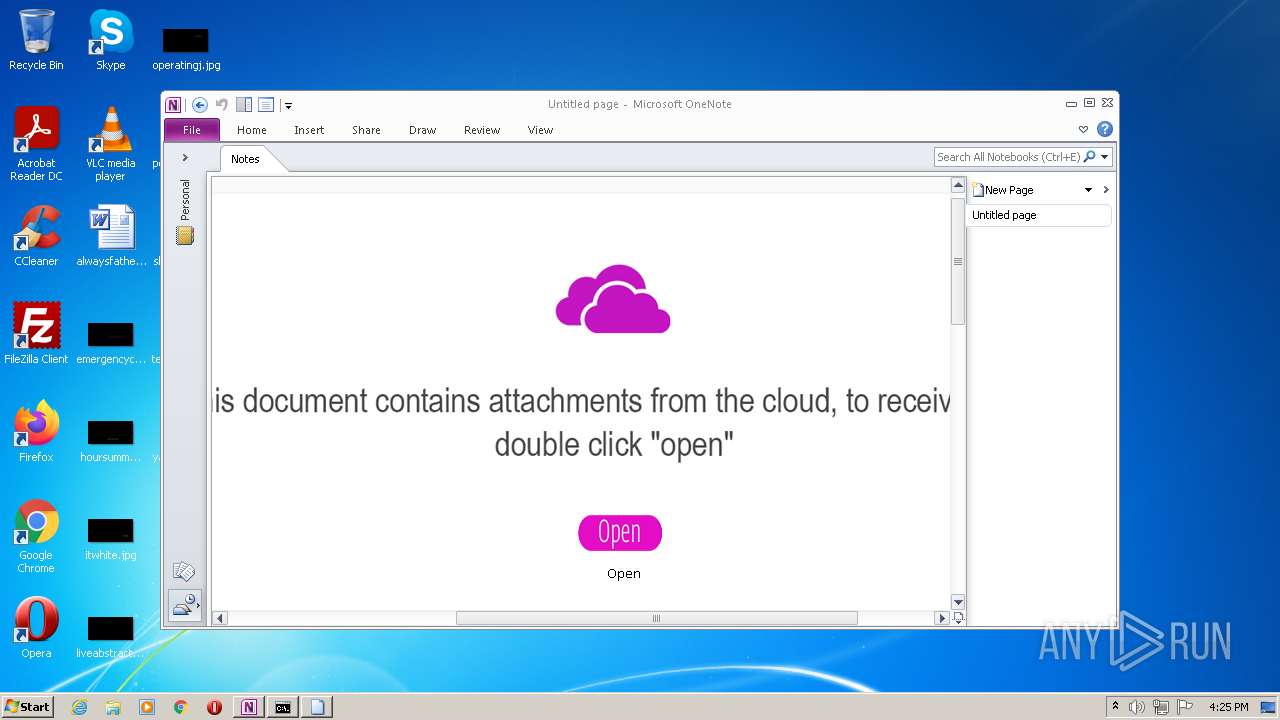Click the network tray icon
Image resolution: width=1280 pixels, height=720 pixels.
click(x=1161, y=707)
